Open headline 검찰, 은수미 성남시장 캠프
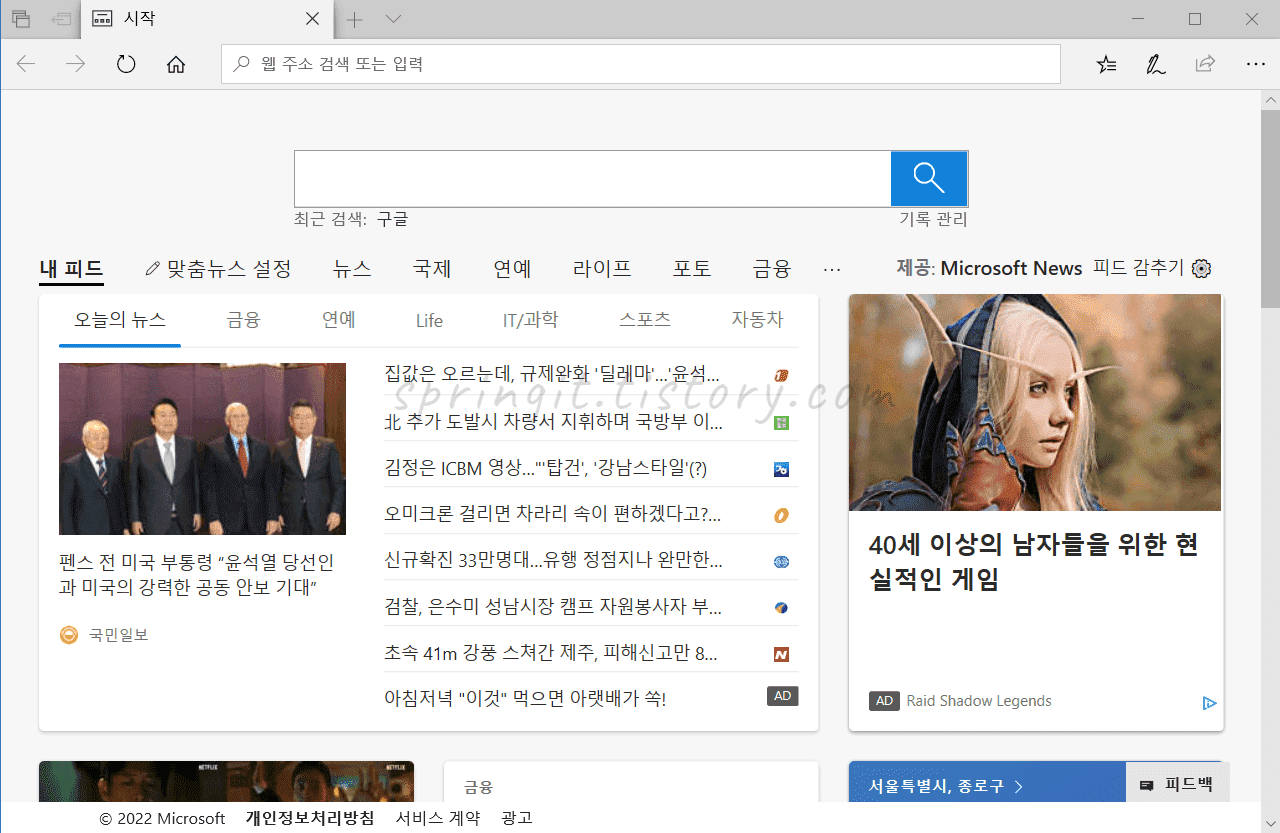The width and height of the screenshot is (1280, 833). 553,606
